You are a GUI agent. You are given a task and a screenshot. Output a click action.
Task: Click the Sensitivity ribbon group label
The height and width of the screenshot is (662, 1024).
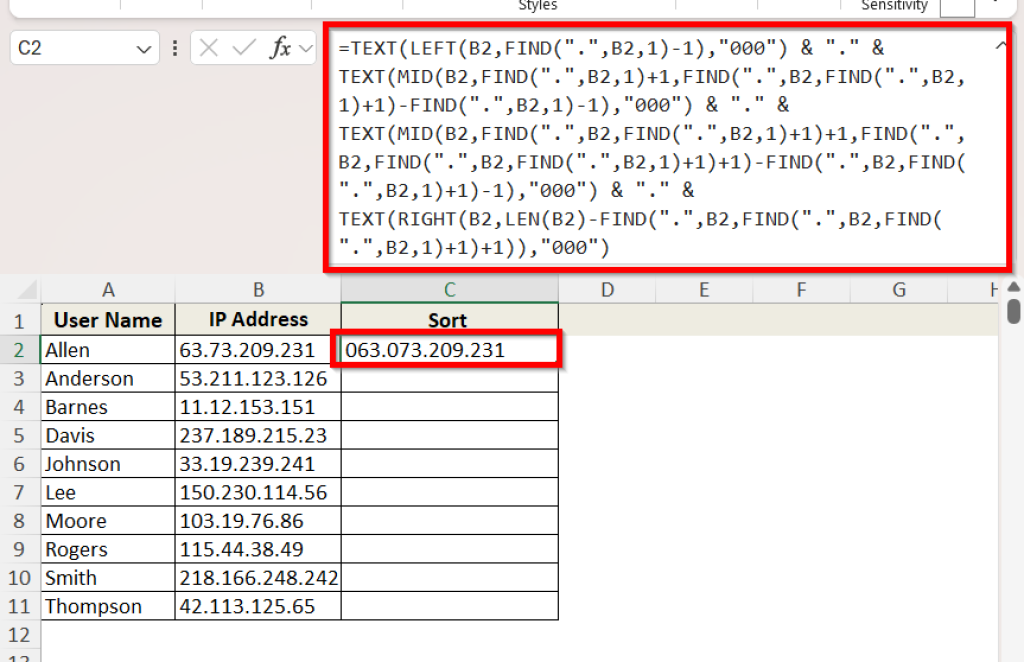point(893,6)
